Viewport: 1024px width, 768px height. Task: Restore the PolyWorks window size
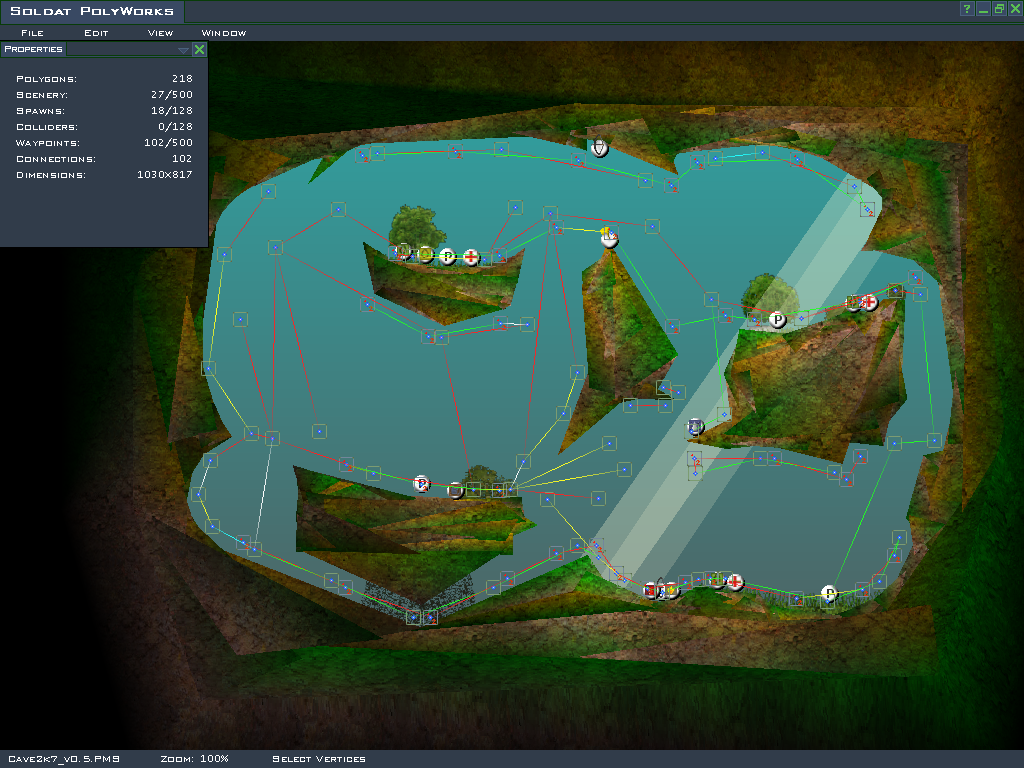(x=999, y=9)
